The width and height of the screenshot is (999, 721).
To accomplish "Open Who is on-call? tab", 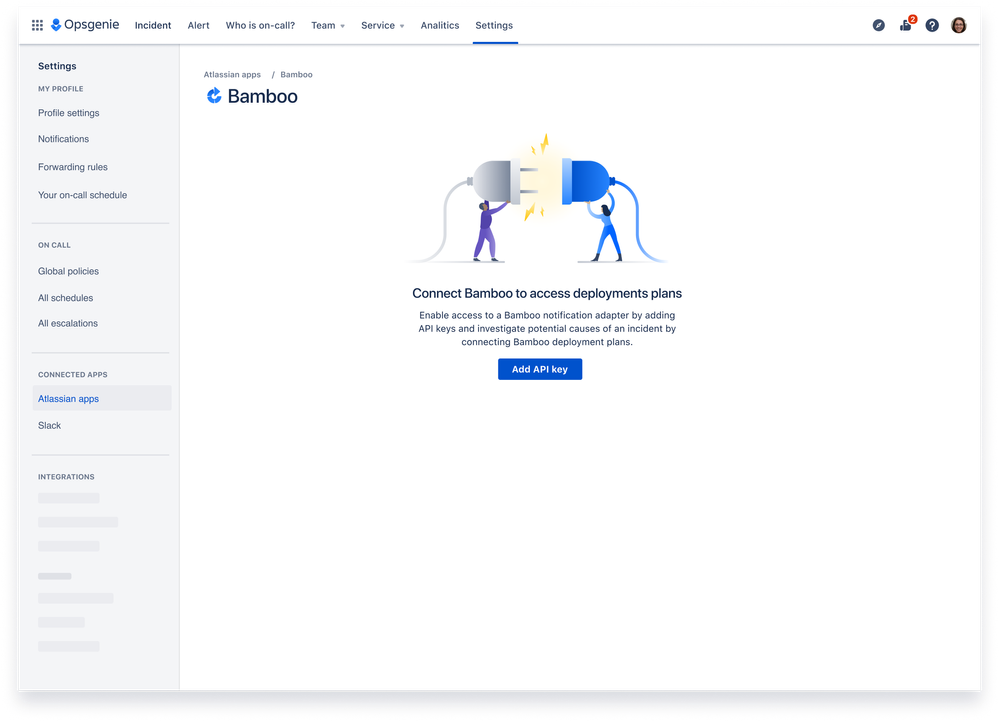I will (260, 25).
